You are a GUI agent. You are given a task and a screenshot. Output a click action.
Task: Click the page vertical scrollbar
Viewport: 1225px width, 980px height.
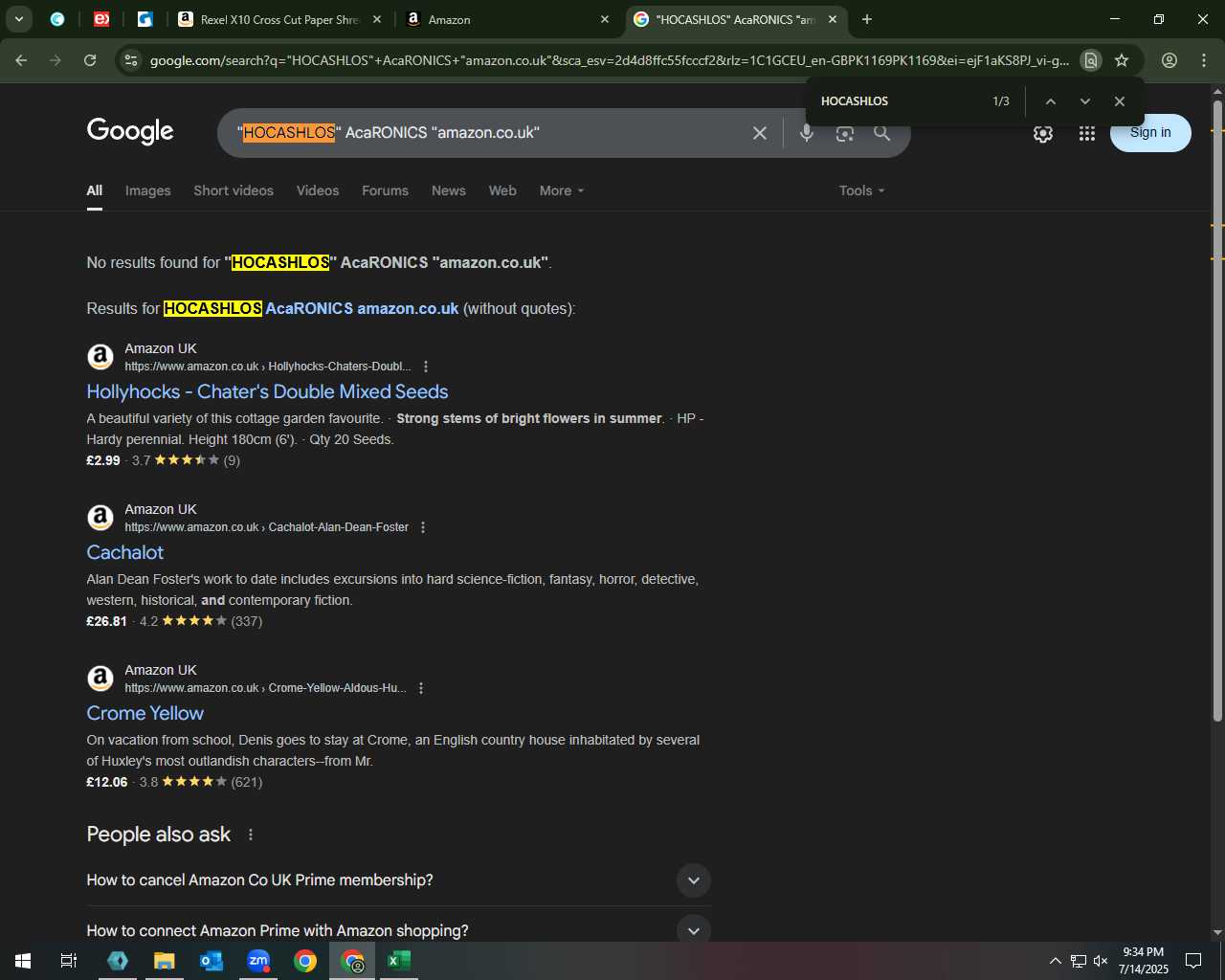[1217, 412]
